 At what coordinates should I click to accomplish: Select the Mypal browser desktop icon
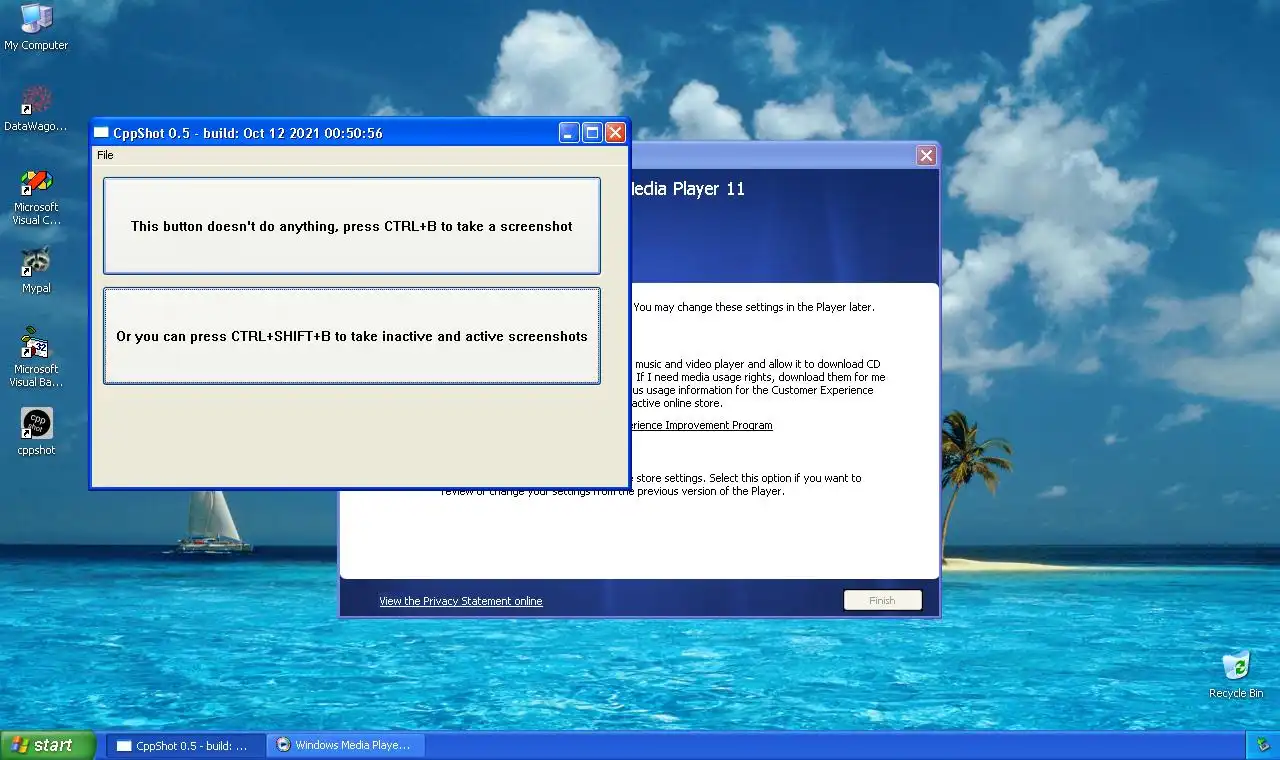(36, 270)
